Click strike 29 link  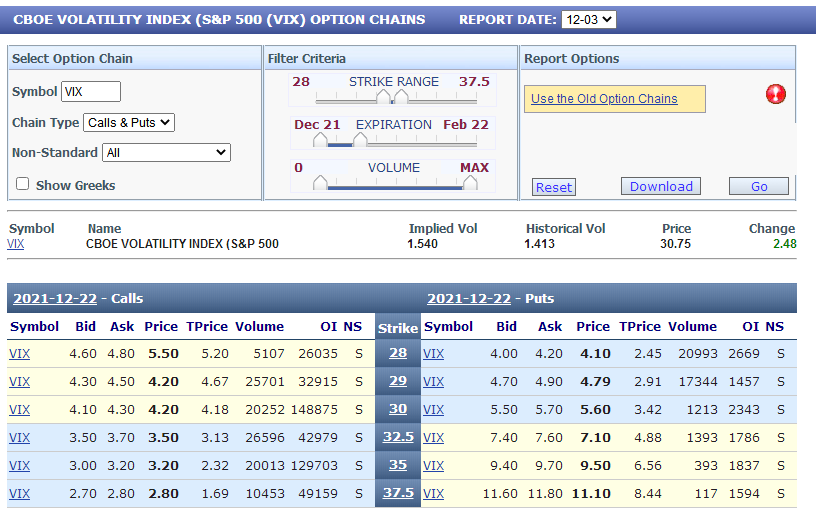[x=398, y=381]
